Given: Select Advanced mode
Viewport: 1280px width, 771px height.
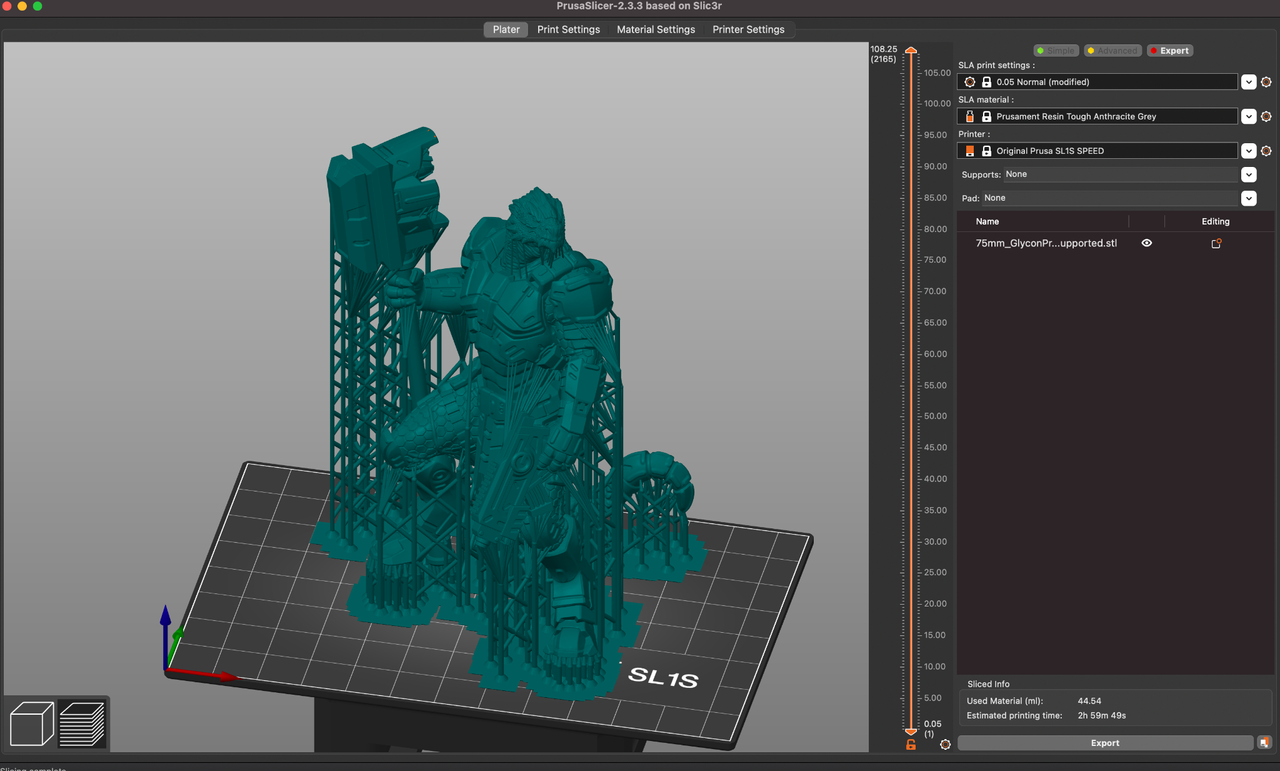Looking at the screenshot, I should [1113, 50].
